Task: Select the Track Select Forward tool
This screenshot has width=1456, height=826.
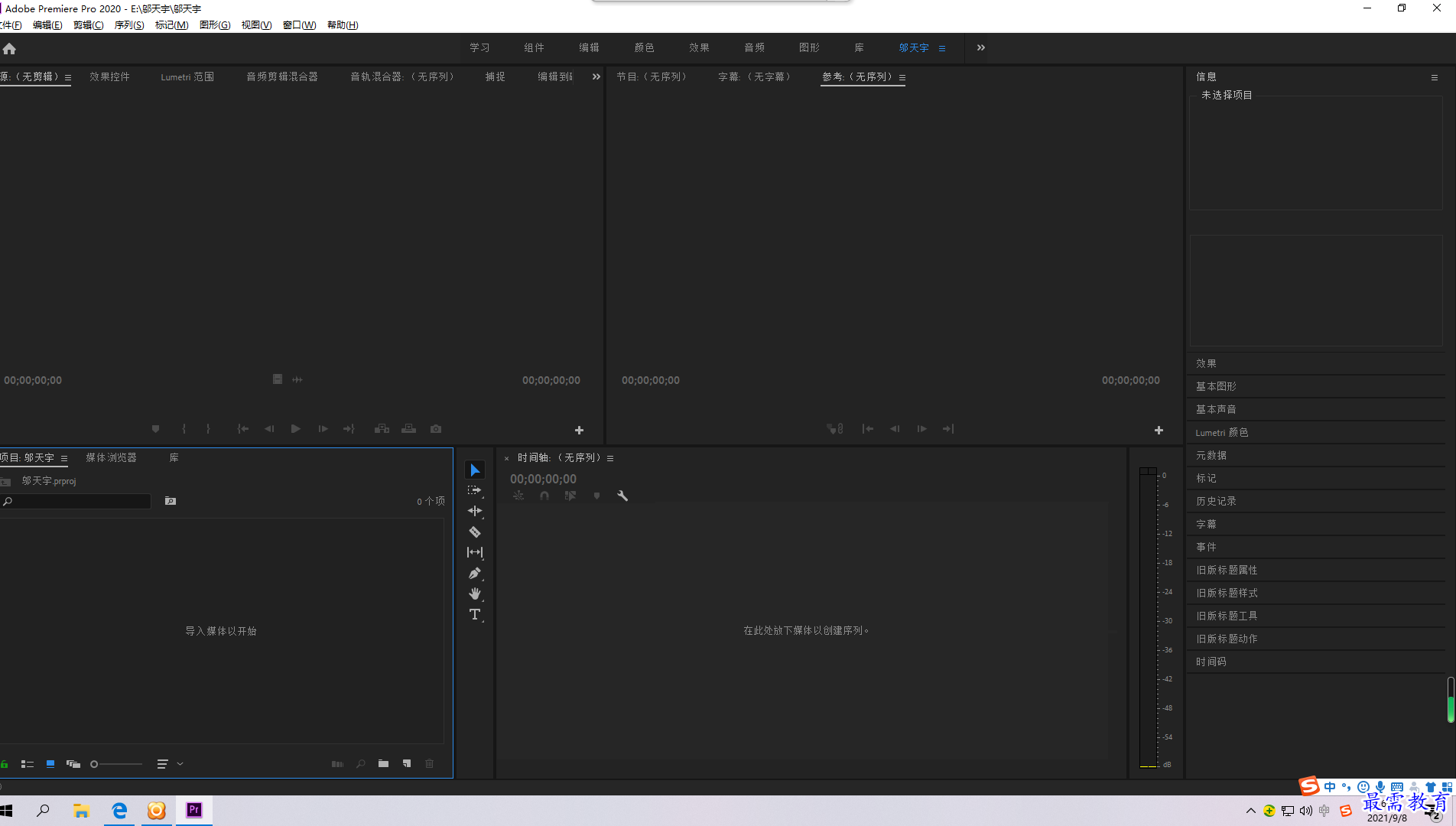Action: (x=475, y=490)
